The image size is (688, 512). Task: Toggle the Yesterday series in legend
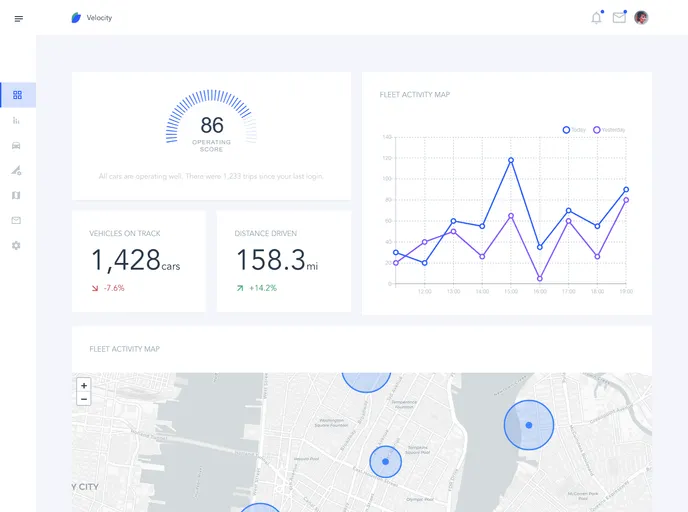tap(609, 130)
